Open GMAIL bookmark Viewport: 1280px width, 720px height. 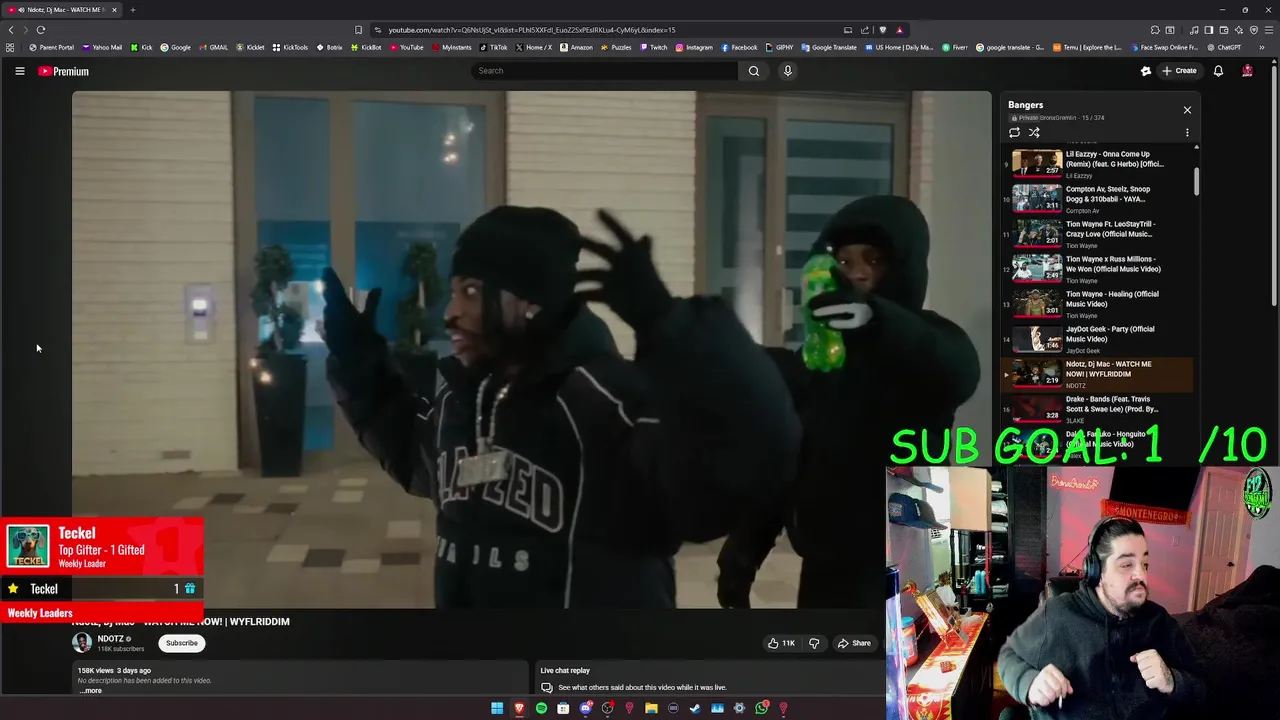pos(214,47)
